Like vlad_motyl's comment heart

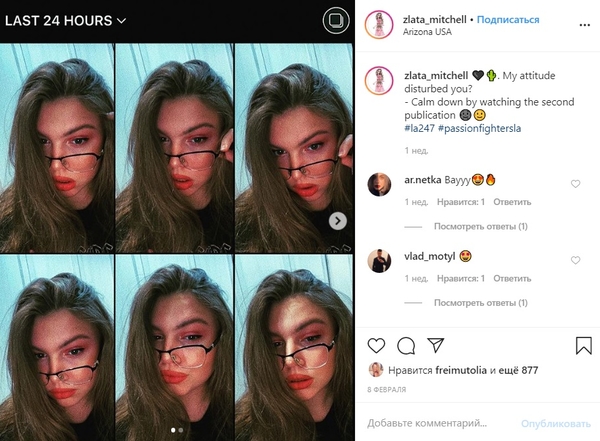coord(576,260)
